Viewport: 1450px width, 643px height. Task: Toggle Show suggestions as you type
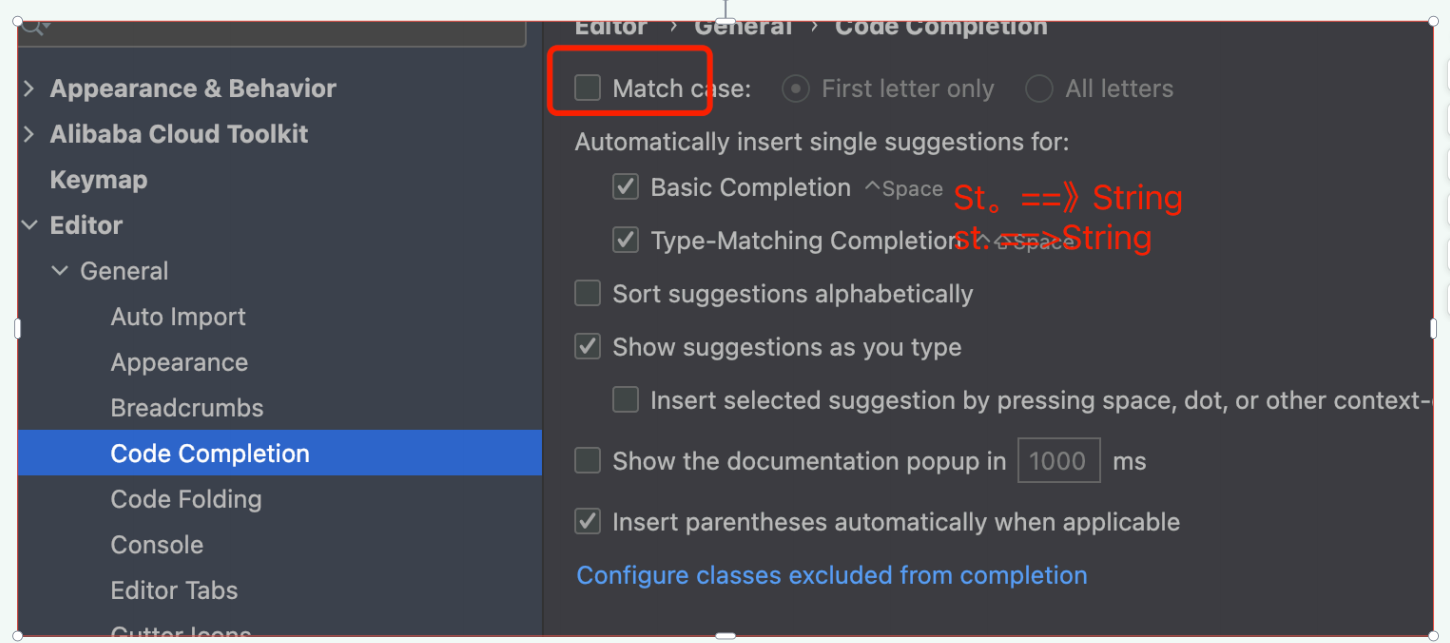click(587, 347)
